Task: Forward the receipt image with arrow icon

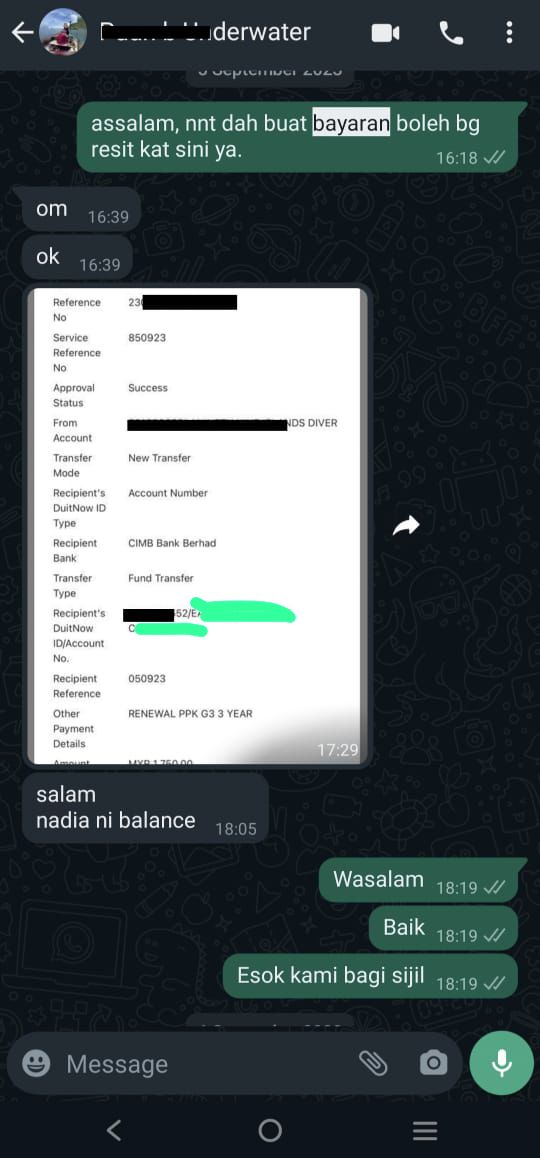Action: click(406, 526)
